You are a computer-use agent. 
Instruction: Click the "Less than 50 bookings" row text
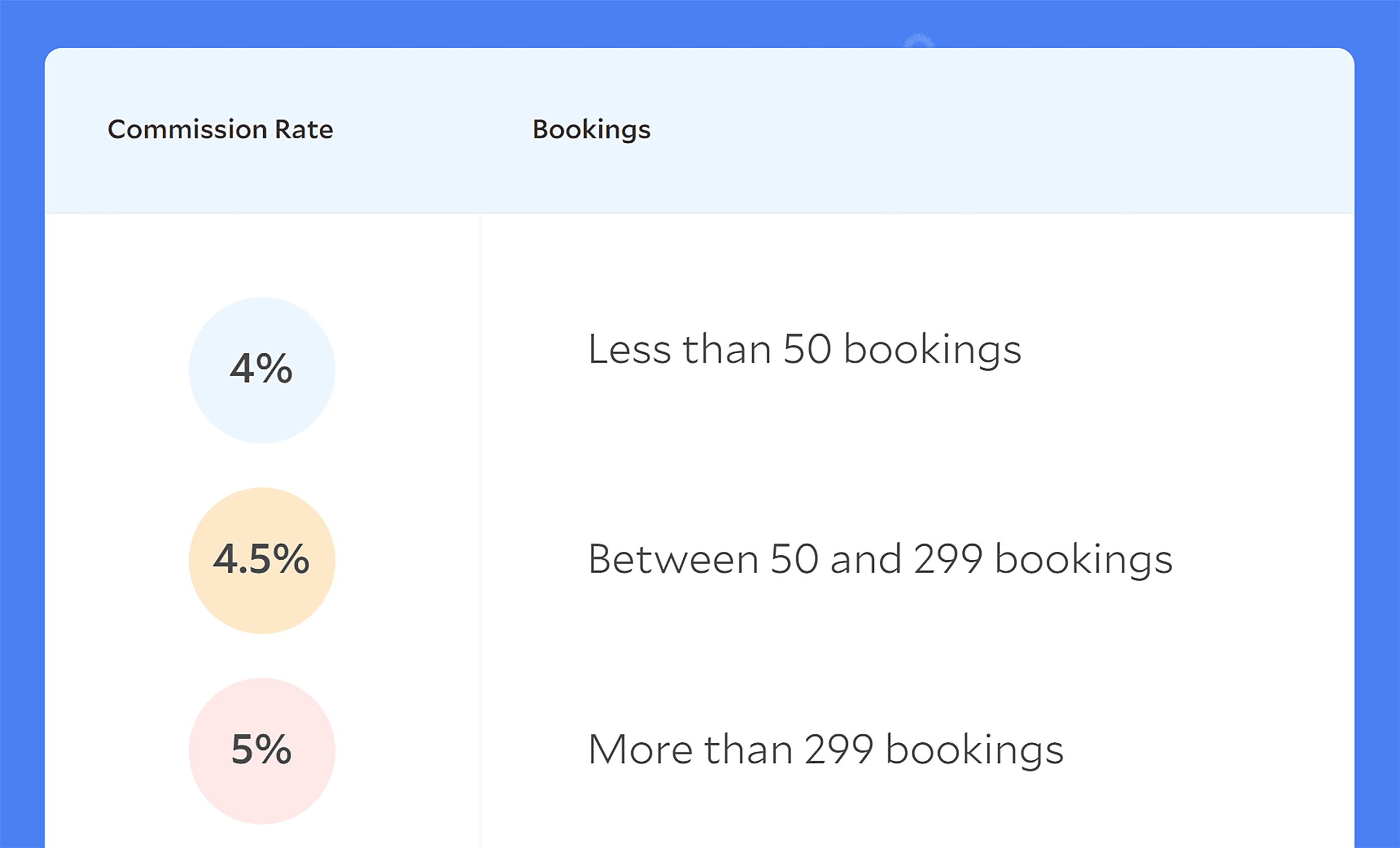tap(804, 349)
